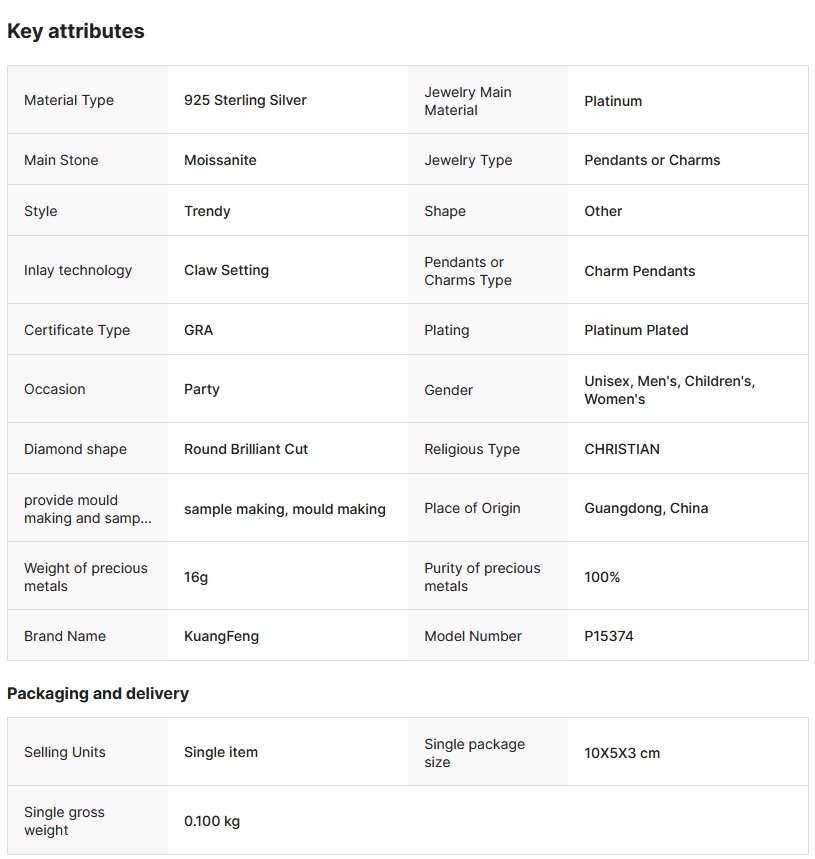Select the model number P15374
The image size is (815, 859).
pos(609,636)
